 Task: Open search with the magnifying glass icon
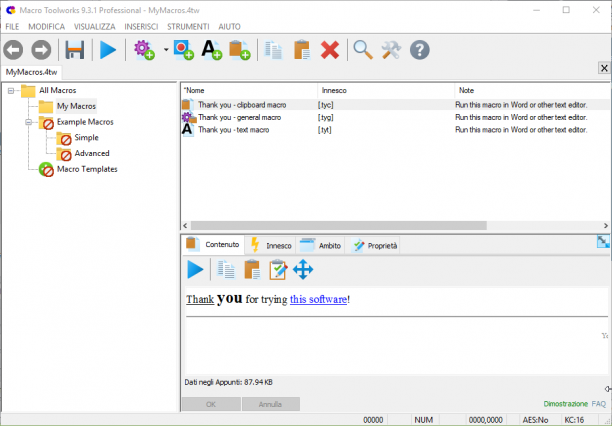(363, 50)
